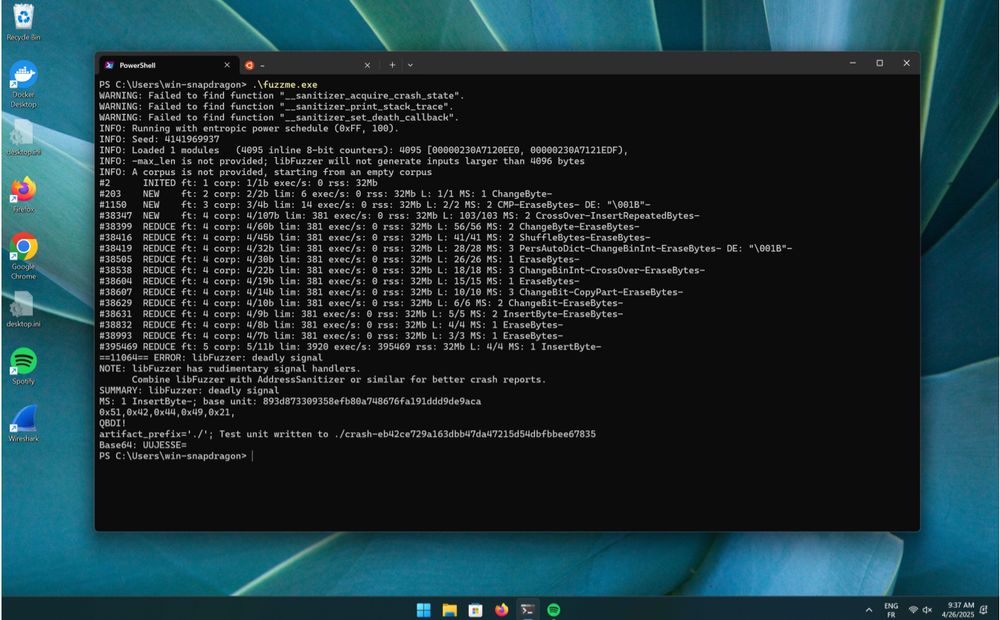
Task: Close the terminal window
Action: coord(906,63)
